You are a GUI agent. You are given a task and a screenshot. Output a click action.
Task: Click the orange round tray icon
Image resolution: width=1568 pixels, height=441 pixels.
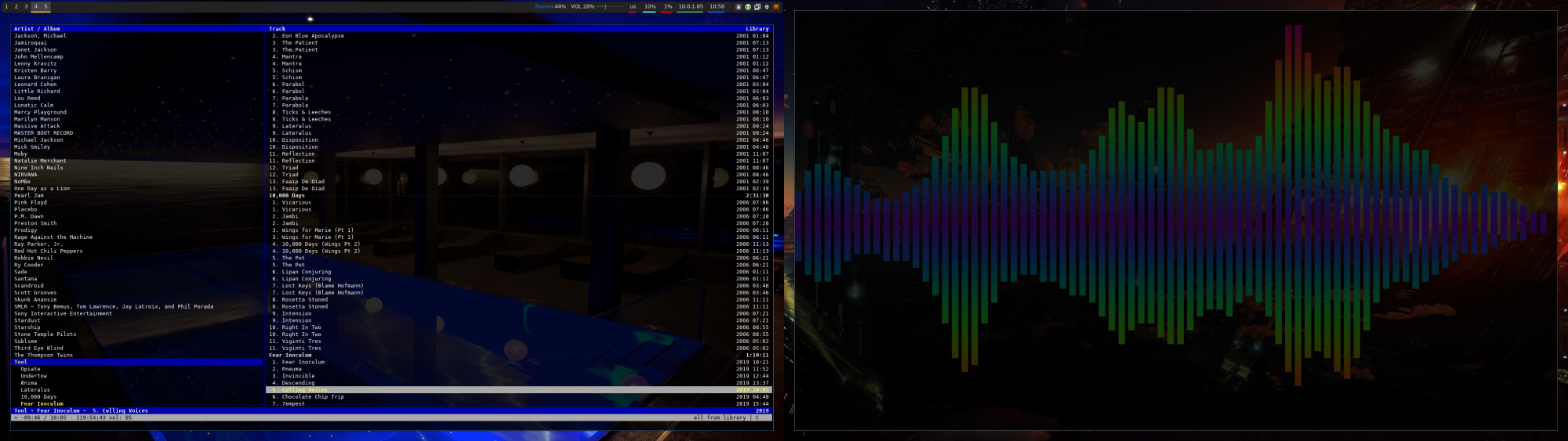coord(776,6)
